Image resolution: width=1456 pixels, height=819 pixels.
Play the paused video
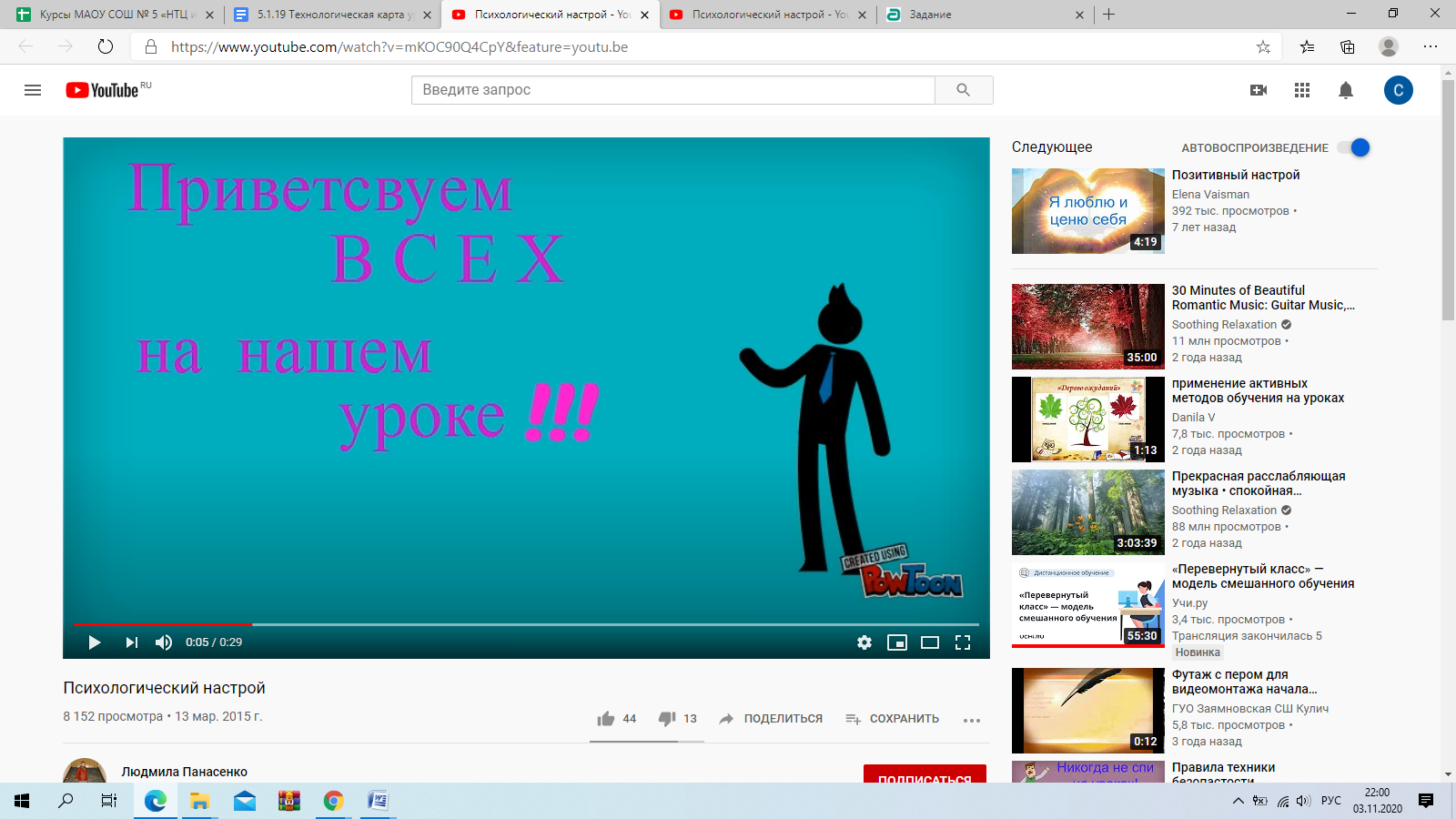pos(95,642)
